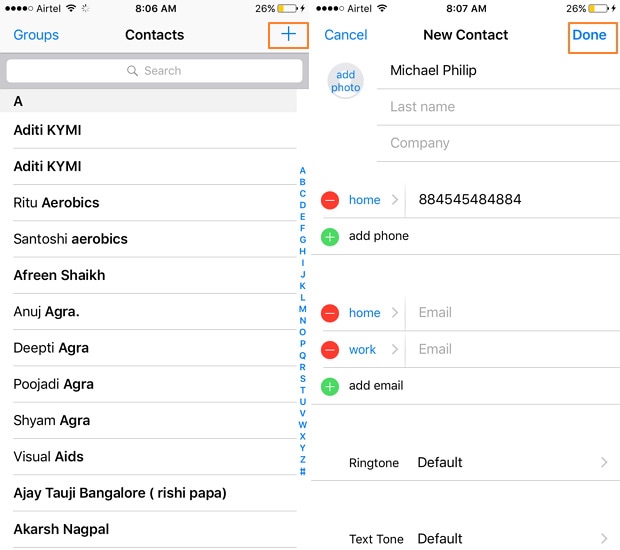620x550 pixels.
Task: Tap add email label
Action: pos(376,386)
